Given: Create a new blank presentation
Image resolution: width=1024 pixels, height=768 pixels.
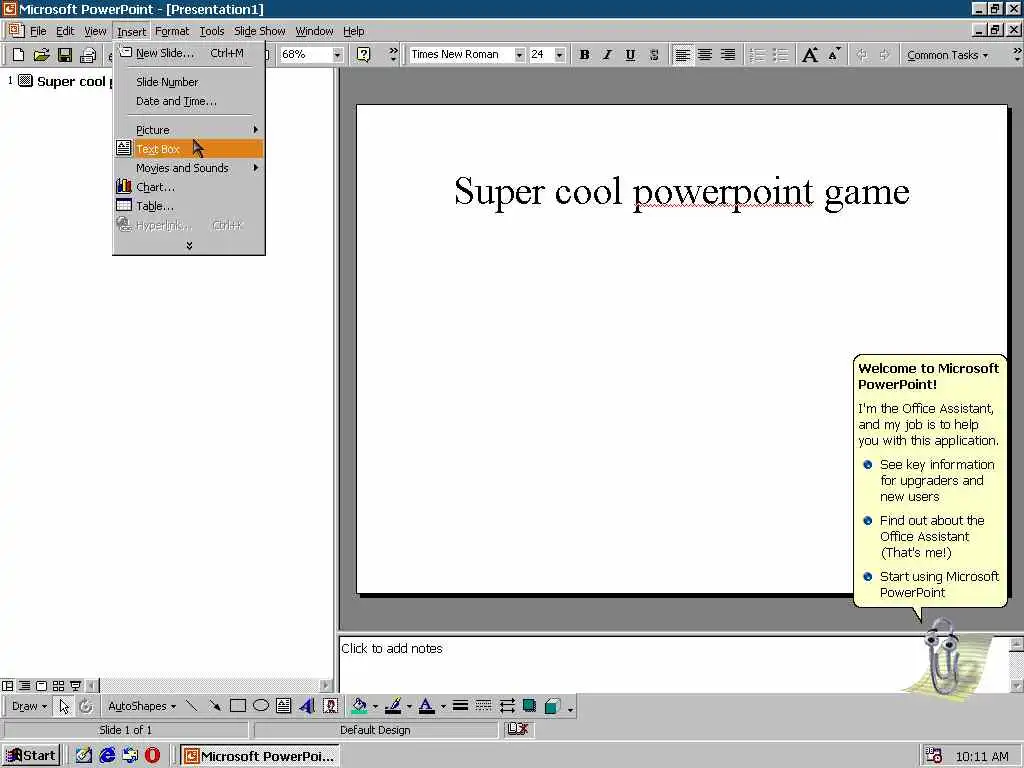Looking at the screenshot, I should [x=18, y=55].
